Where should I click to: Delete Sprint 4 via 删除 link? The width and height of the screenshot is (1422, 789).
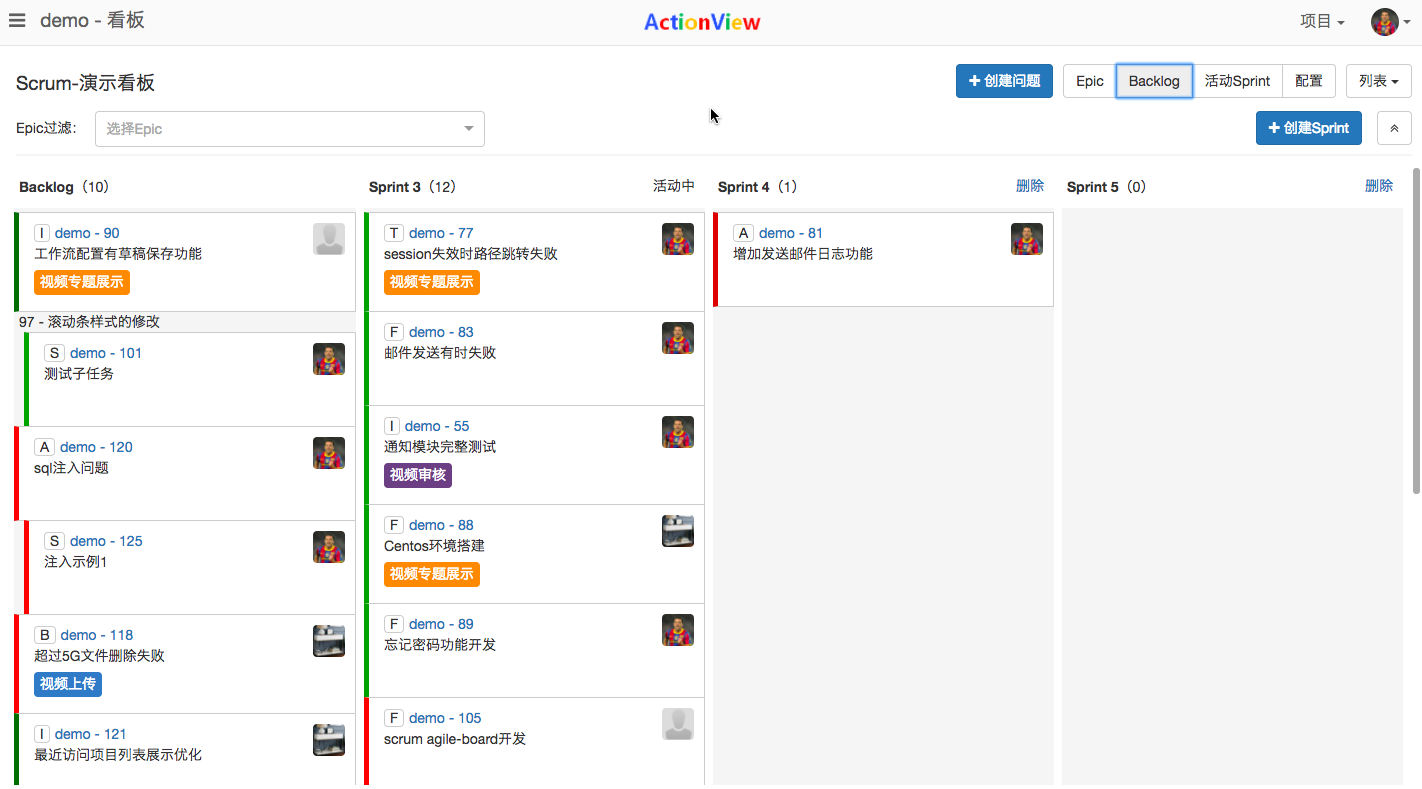[1030, 186]
